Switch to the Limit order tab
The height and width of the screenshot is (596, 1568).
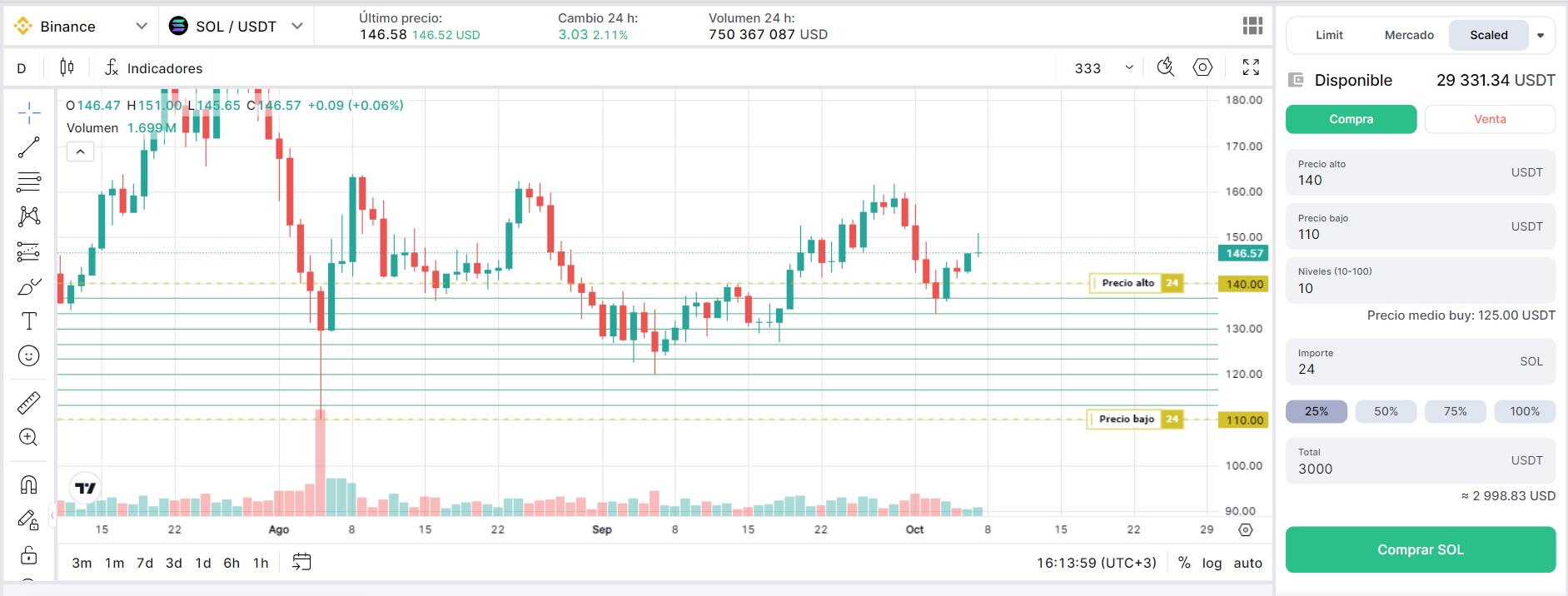point(1329,35)
